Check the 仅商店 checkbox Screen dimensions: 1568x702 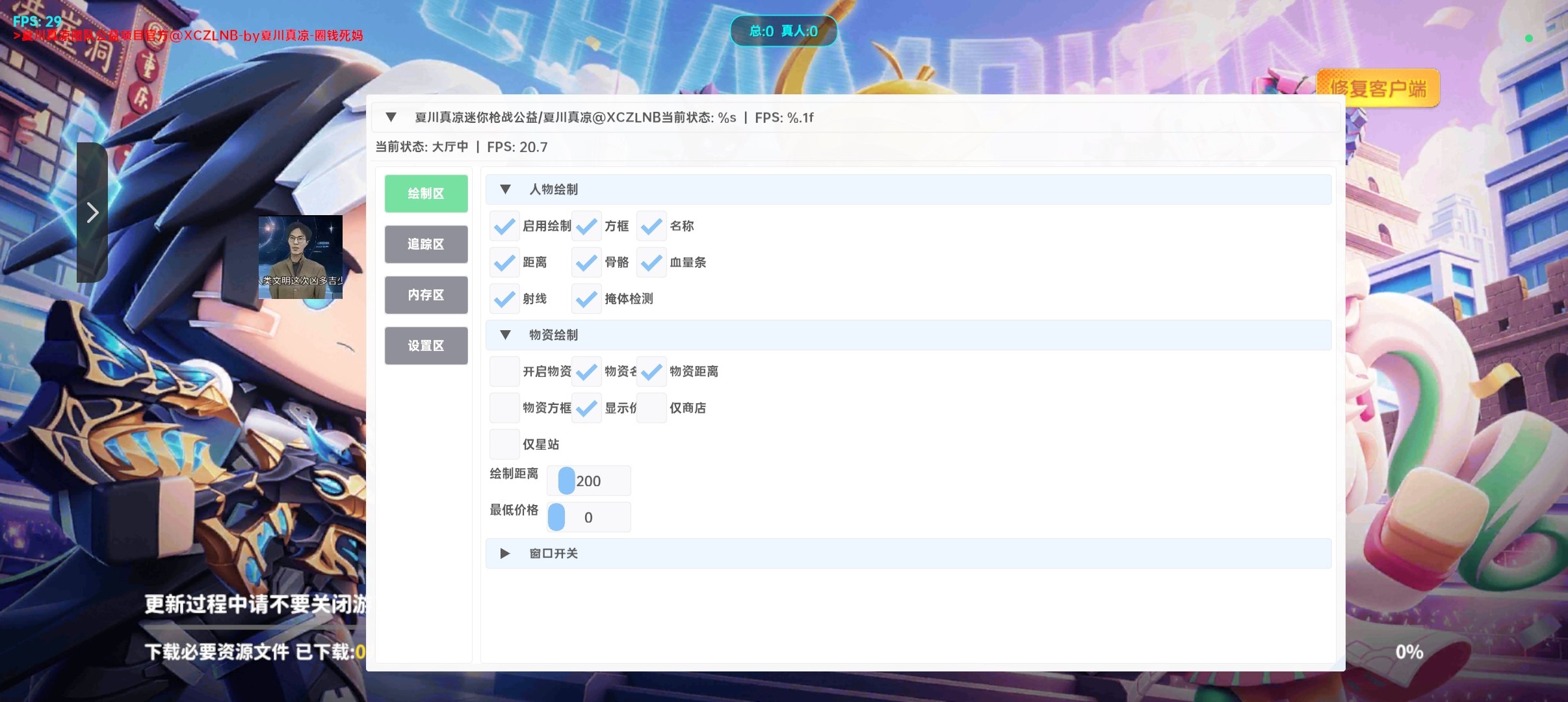(x=651, y=408)
